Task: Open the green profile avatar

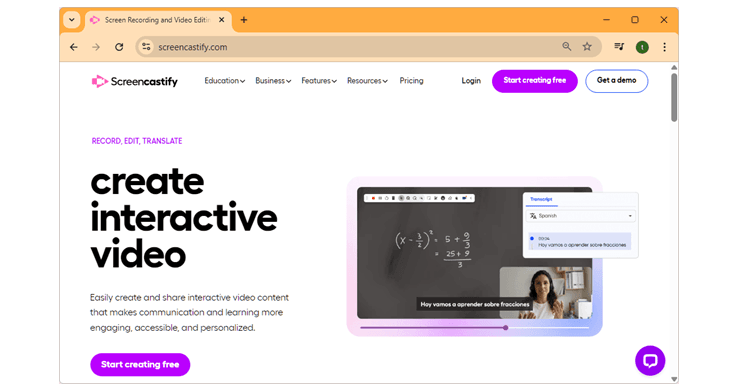Action: point(642,47)
